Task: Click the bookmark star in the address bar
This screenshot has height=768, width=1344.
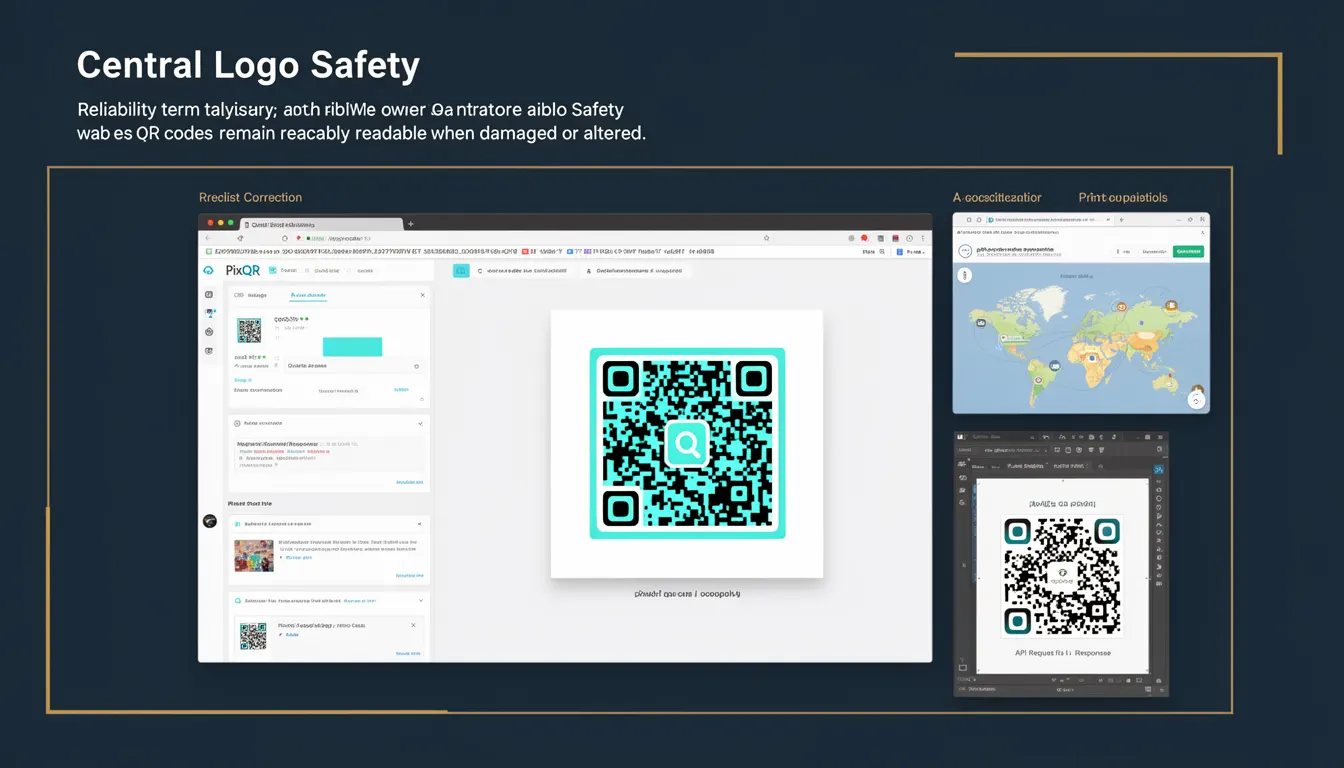Action: (x=766, y=238)
